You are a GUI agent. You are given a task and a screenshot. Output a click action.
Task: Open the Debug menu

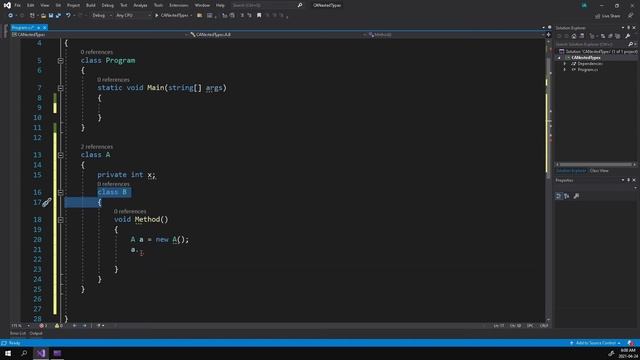(x=108, y=5)
